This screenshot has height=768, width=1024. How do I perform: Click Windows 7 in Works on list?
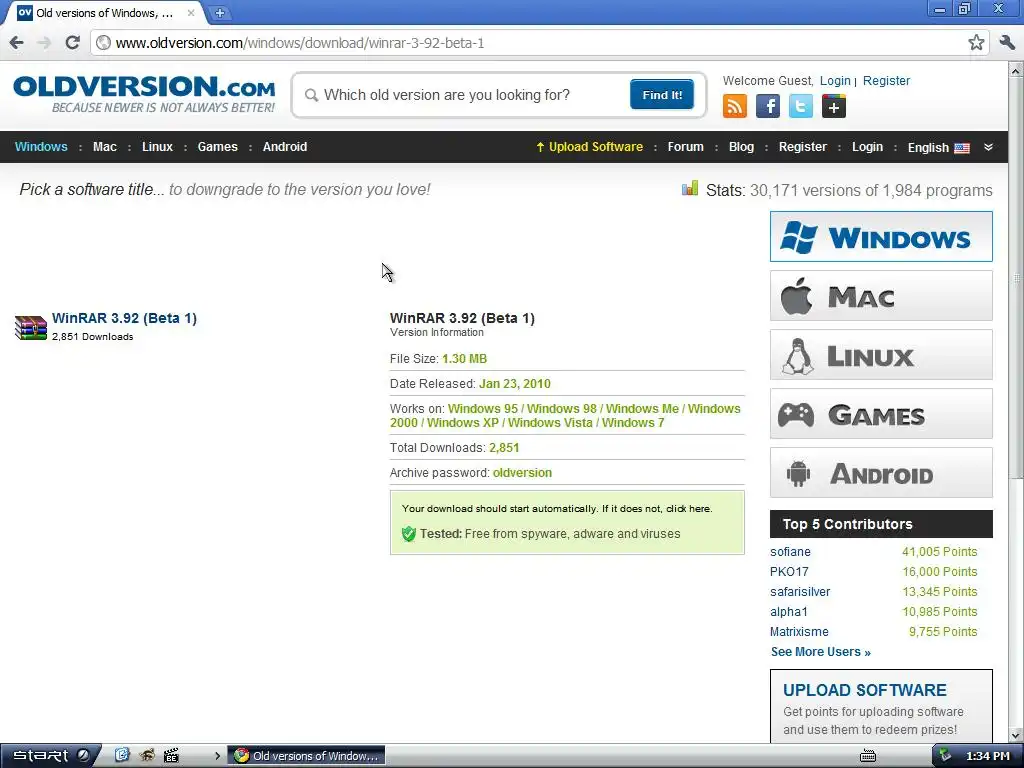pos(633,423)
